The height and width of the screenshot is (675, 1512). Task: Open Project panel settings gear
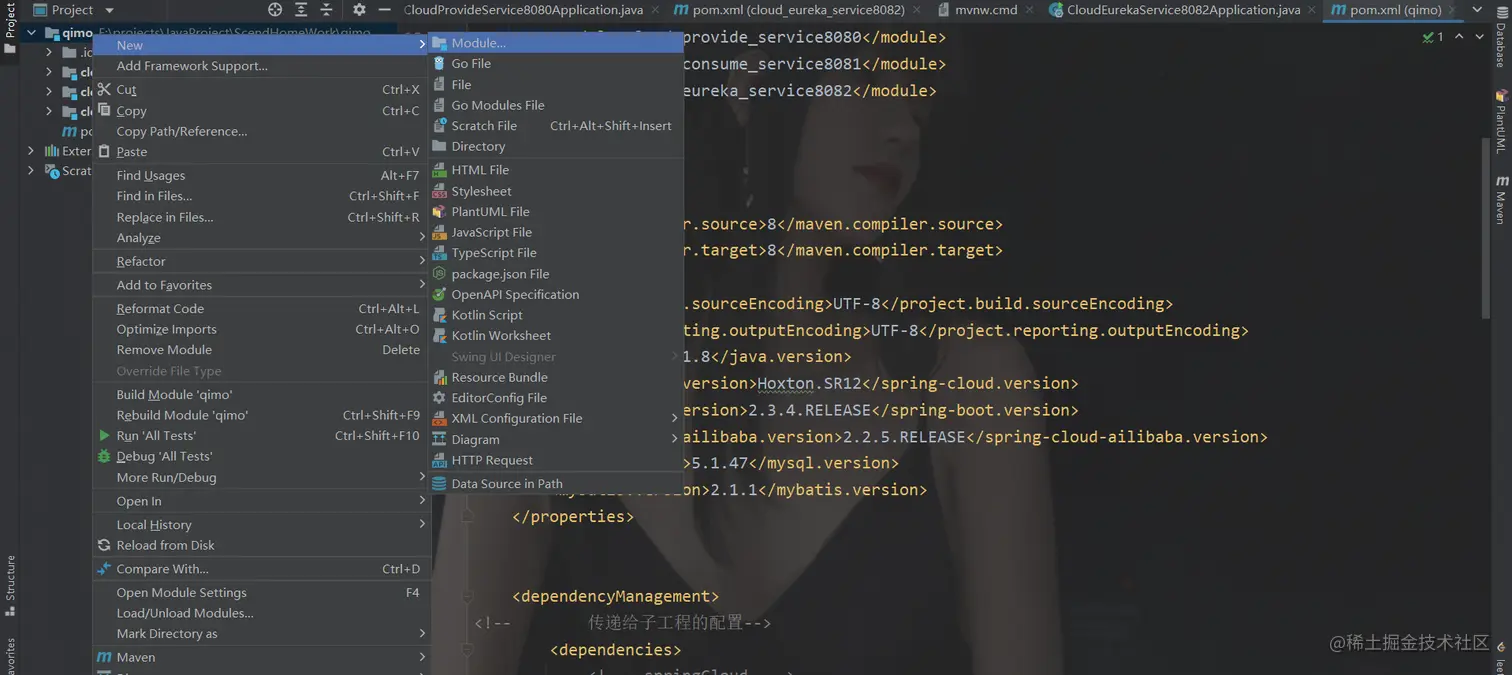point(359,10)
